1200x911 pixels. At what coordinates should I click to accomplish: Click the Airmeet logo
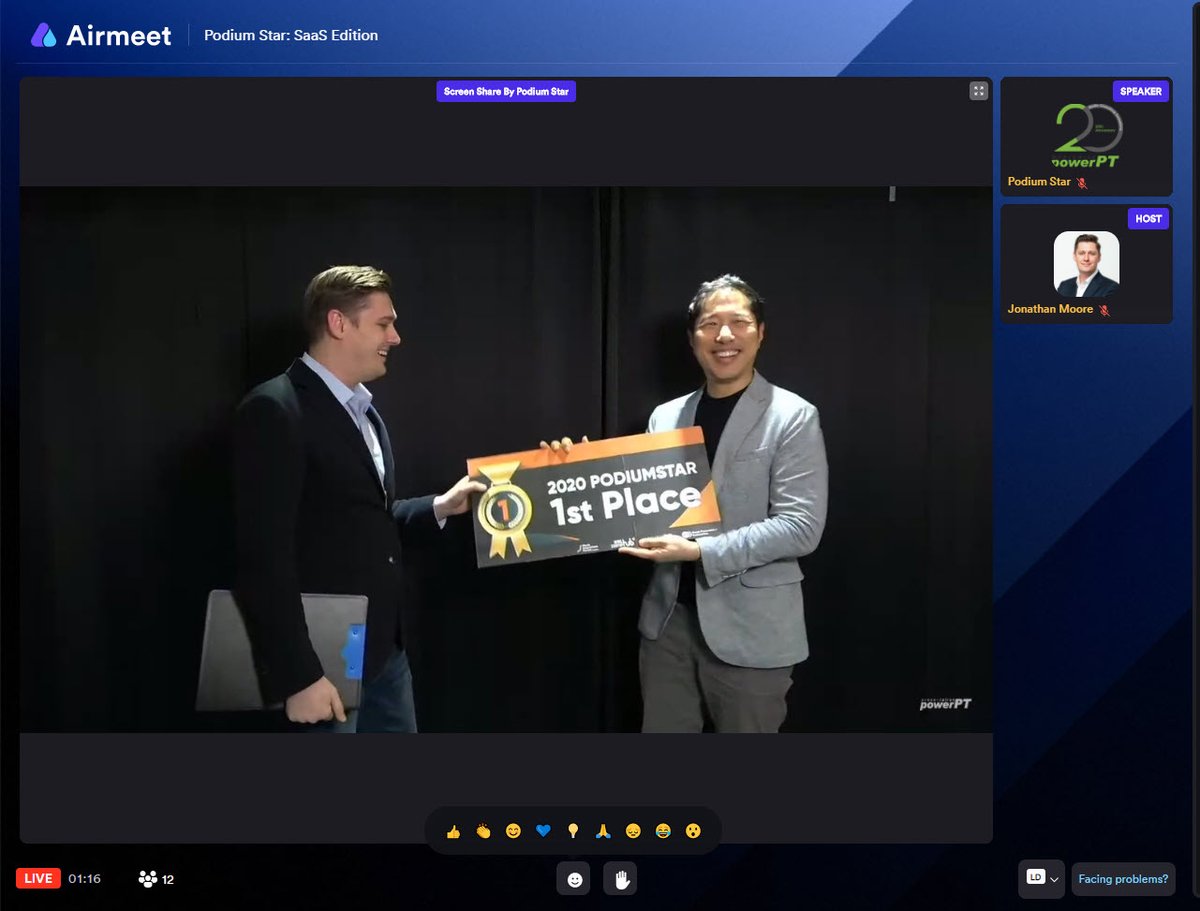pos(101,35)
